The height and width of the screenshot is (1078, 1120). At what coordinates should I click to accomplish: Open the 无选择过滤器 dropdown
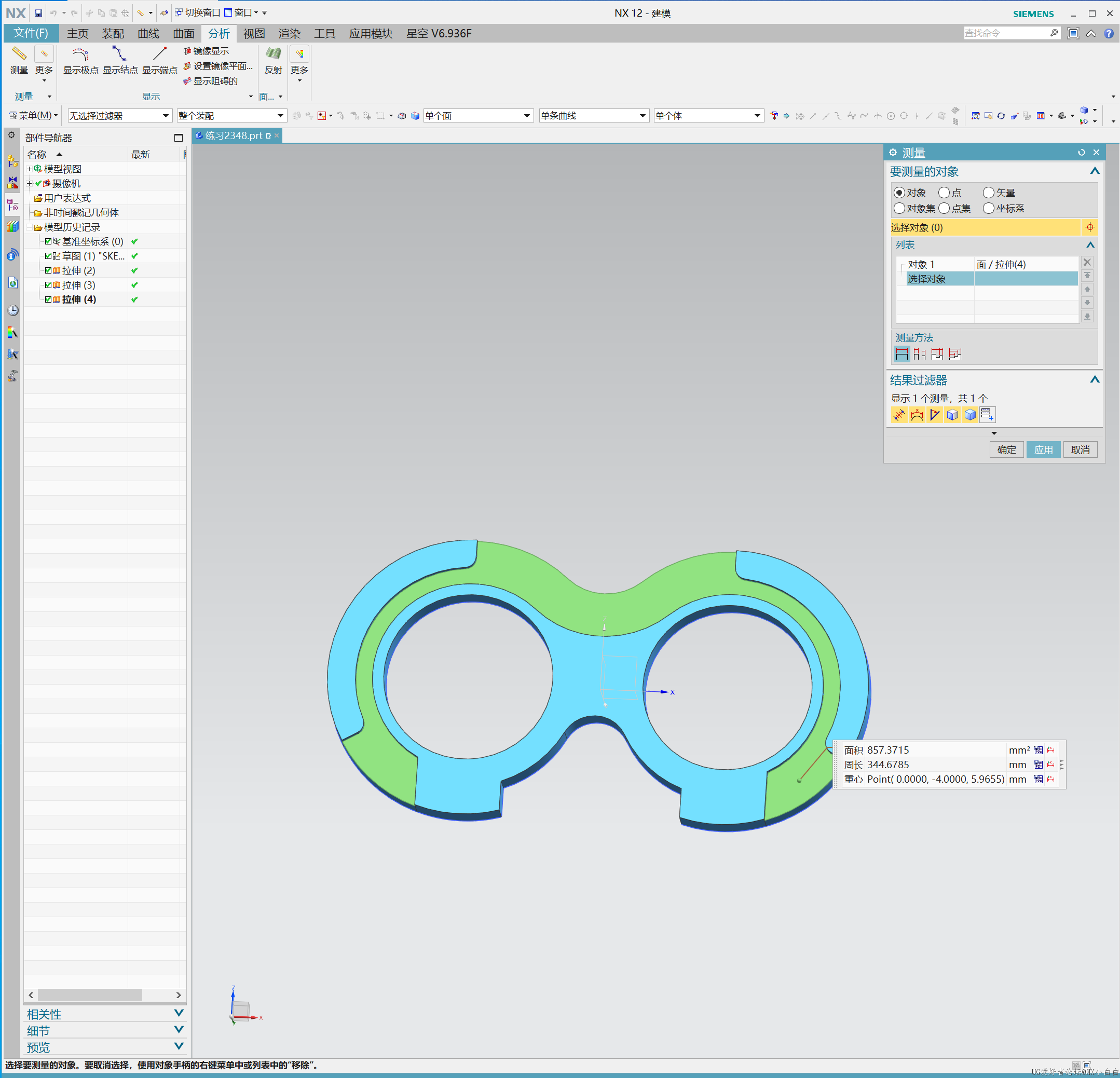point(119,115)
